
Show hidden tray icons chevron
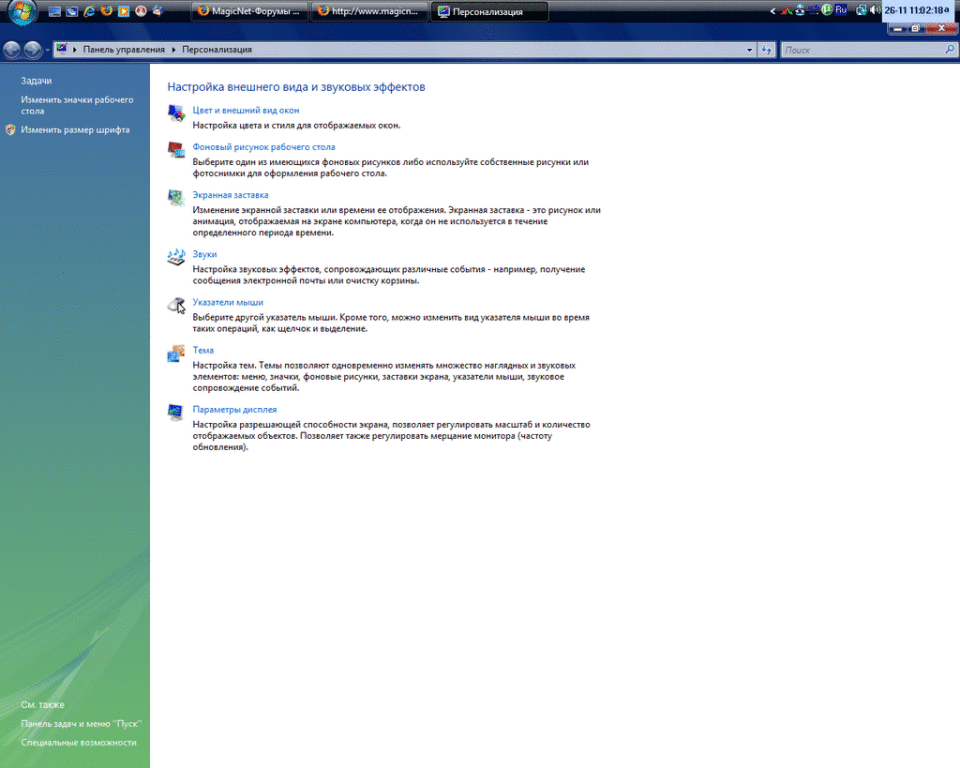[773, 10]
